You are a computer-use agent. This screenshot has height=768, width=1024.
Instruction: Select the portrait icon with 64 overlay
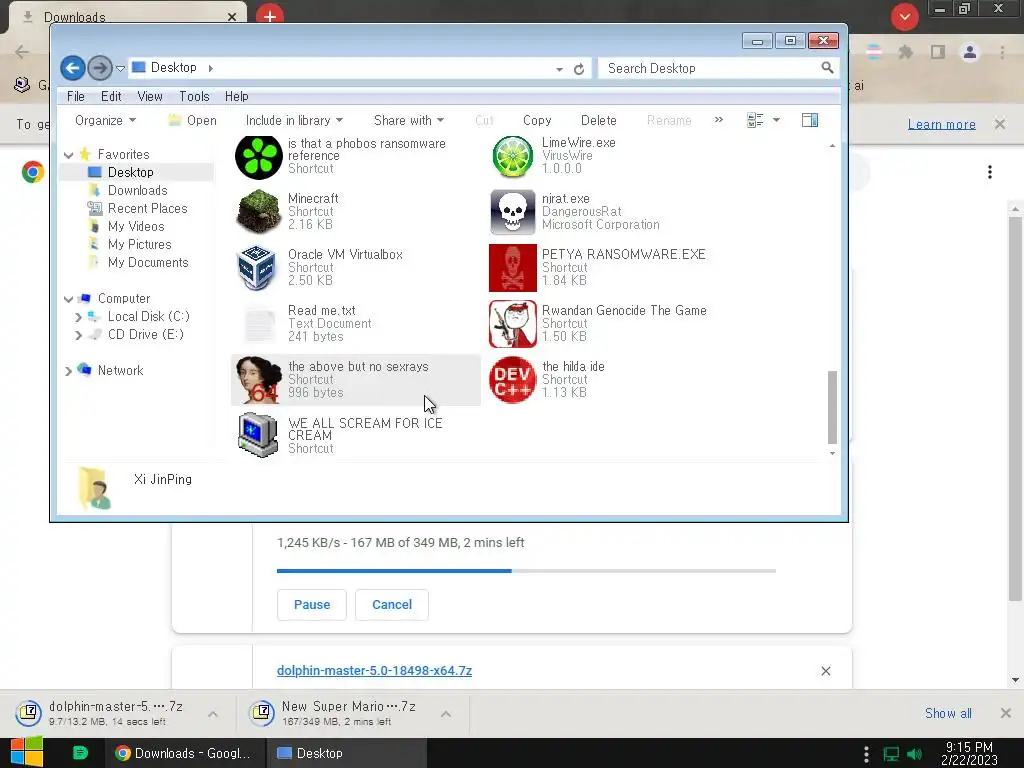[259, 380]
